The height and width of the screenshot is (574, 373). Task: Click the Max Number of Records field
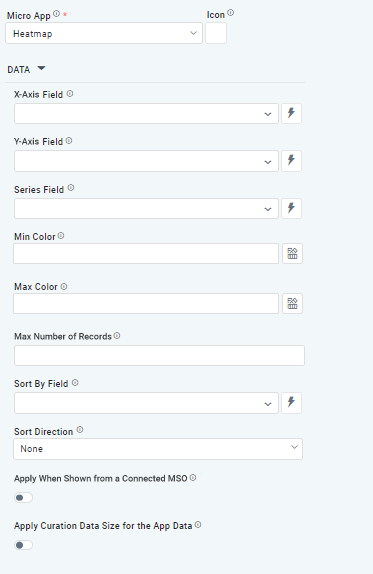159,355
